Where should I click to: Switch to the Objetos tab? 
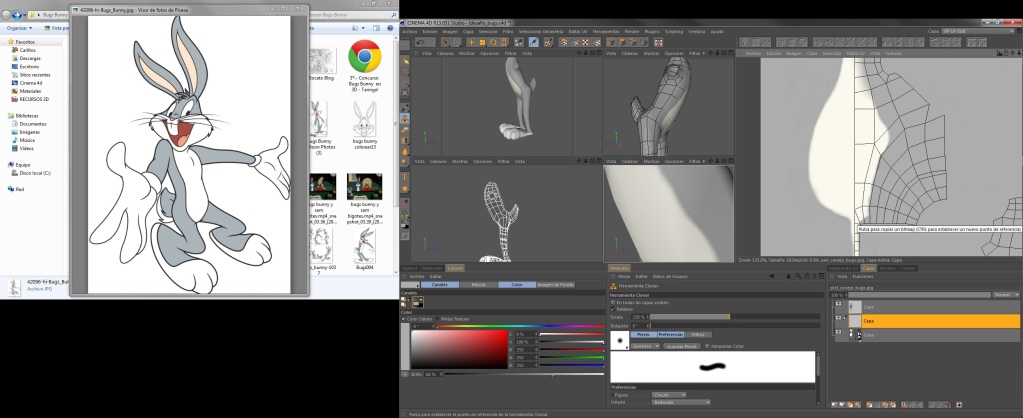409,268
